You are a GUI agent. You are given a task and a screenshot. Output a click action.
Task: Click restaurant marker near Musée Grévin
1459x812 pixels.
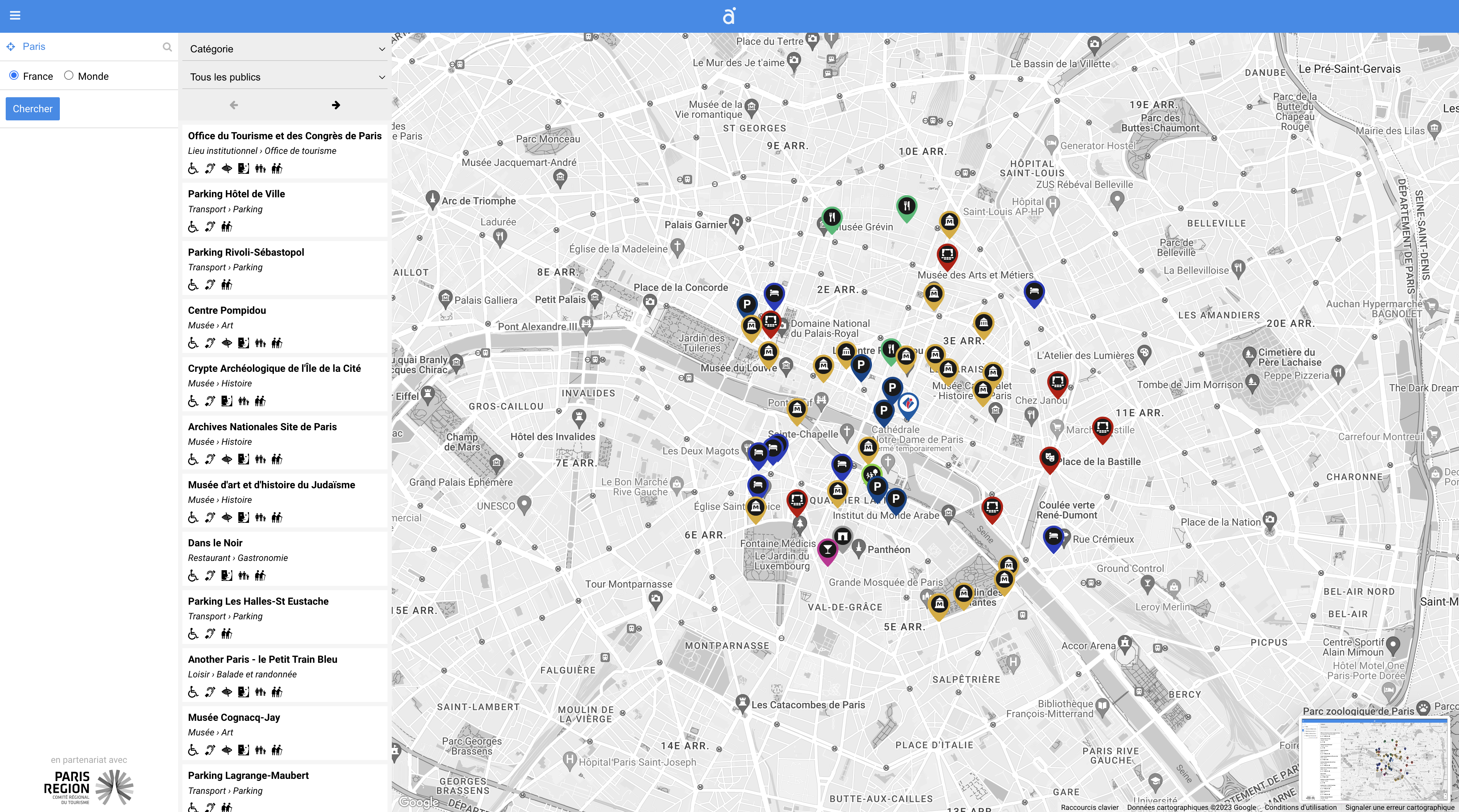tap(831, 219)
